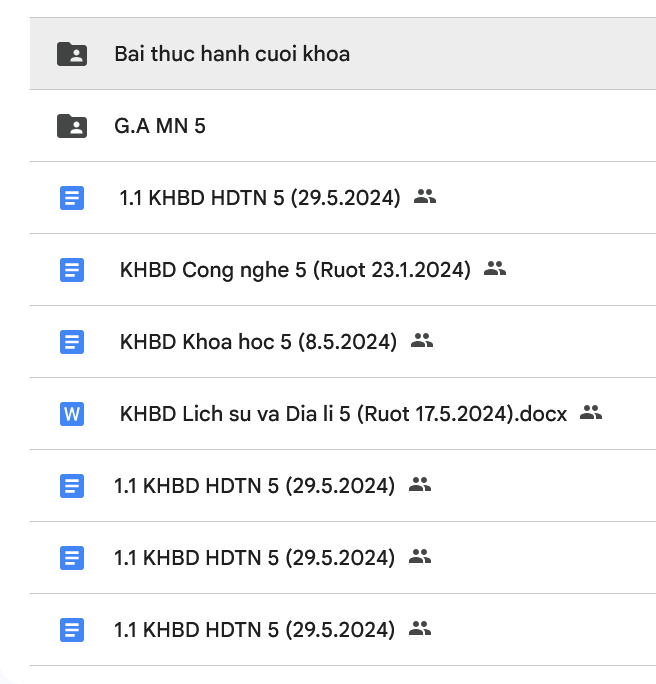Click the Google Docs icon for KHBD Cong nghe 5
Screen dimensions: 656x684
coord(72,270)
